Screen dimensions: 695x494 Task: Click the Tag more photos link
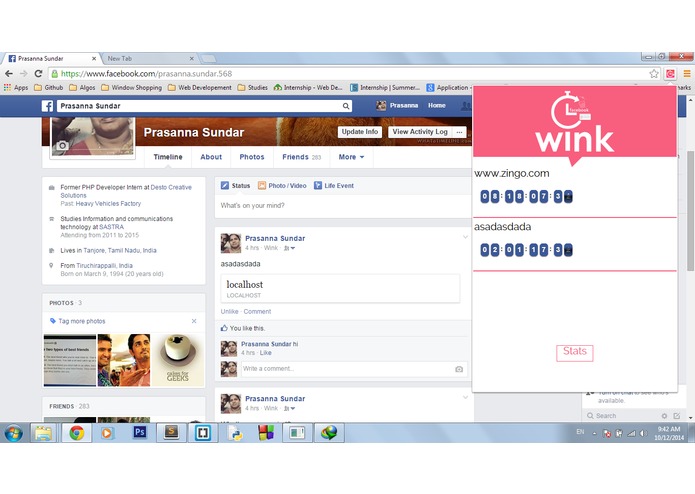[82, 321]
